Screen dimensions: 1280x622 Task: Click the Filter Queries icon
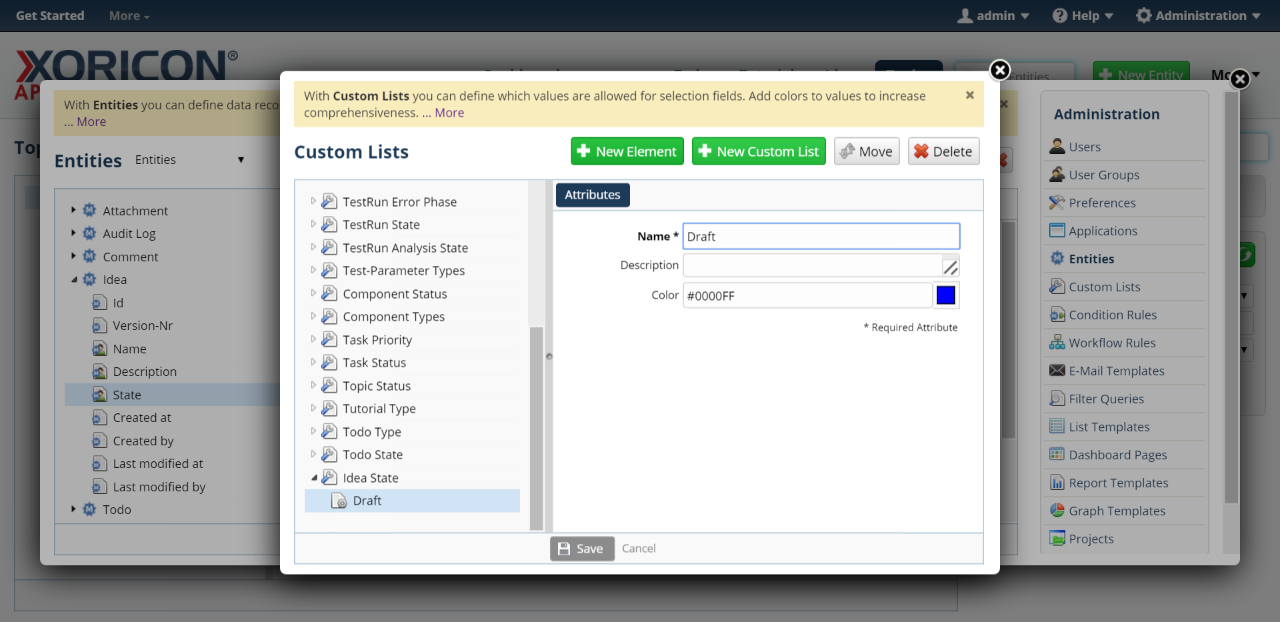click(x=1057, y=399)
